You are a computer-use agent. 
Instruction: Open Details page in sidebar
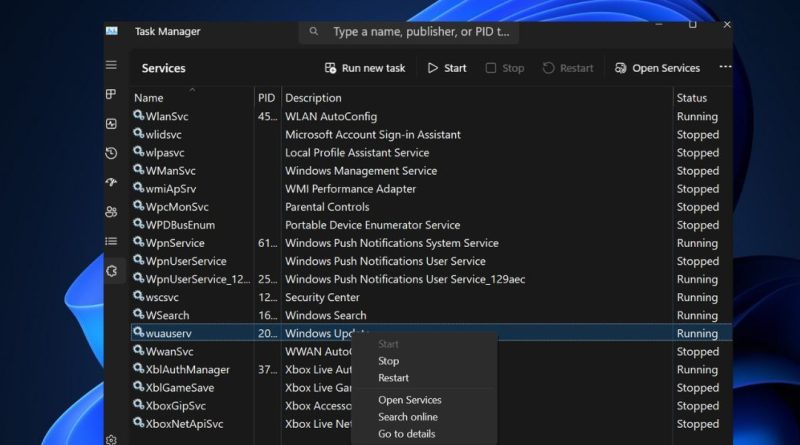[111, 241]
